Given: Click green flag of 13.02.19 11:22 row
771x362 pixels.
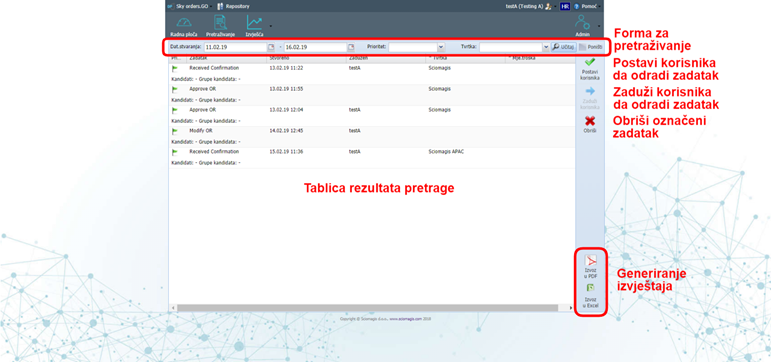Looking at the screenshot, I should [175, 68].
